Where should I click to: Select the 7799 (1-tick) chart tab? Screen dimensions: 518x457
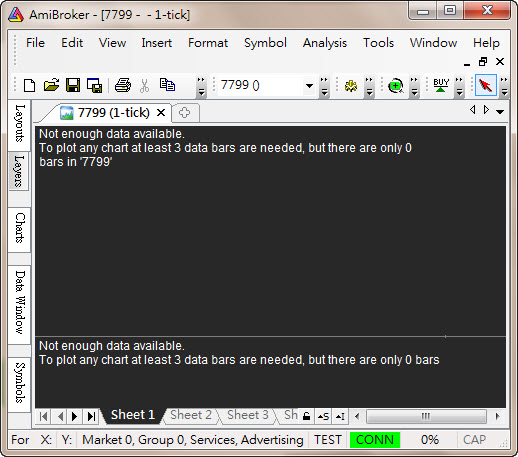tap(113, 113)
